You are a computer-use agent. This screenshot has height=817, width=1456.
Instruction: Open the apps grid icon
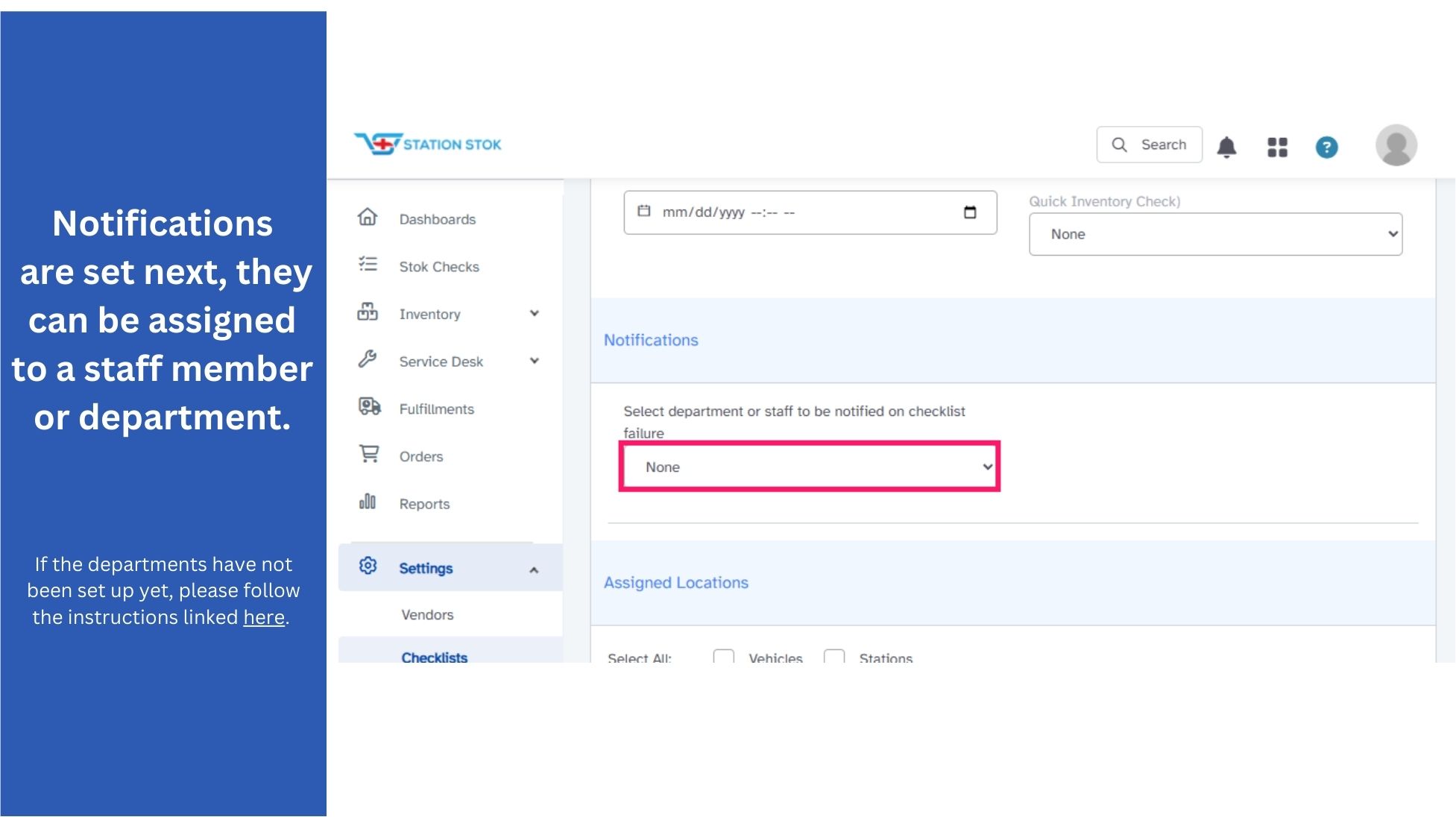click(1277, 147)
